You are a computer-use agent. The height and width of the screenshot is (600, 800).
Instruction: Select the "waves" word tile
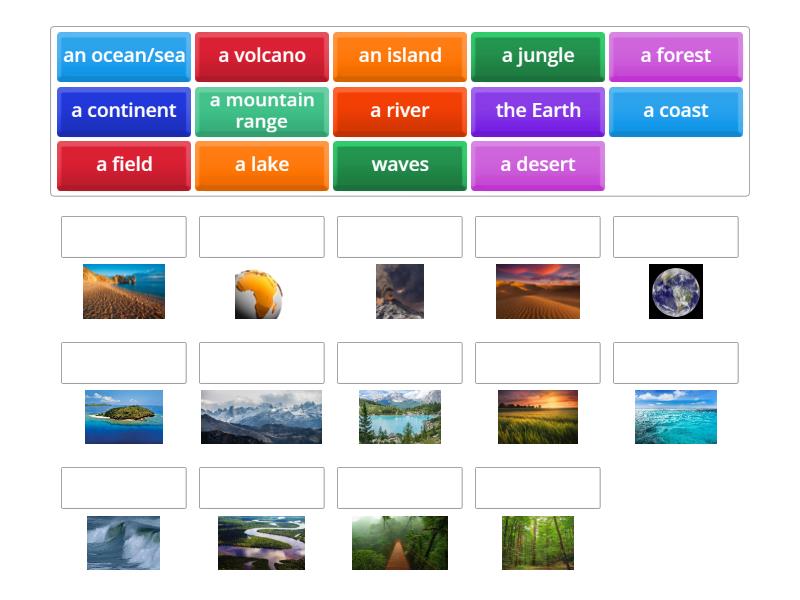399,164
